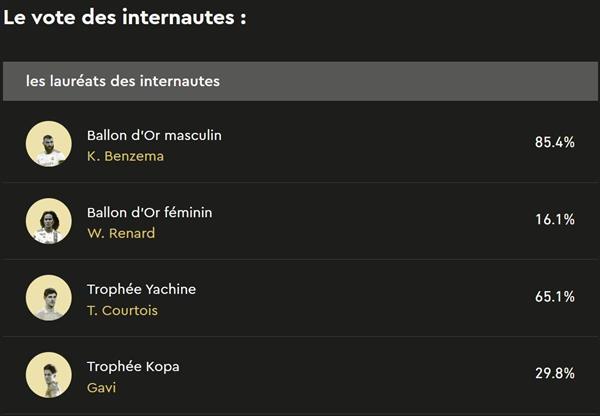
Task: Click the 16.1% vote percentage
Action: tap(554, 220)
